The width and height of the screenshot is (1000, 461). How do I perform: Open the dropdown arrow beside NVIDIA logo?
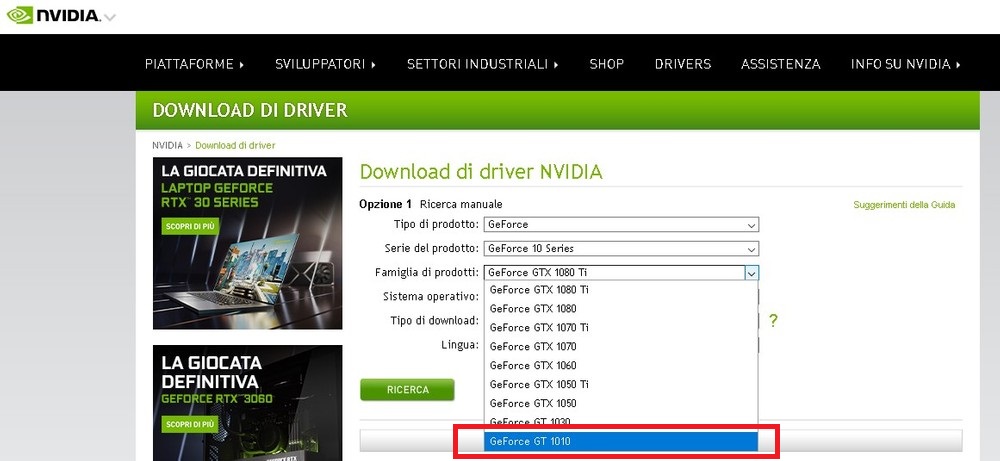click(x=110, y=17)
